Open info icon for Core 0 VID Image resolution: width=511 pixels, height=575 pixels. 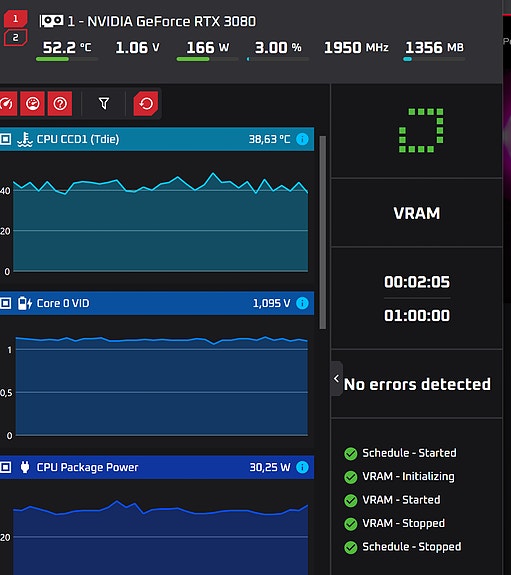(302, 303)
